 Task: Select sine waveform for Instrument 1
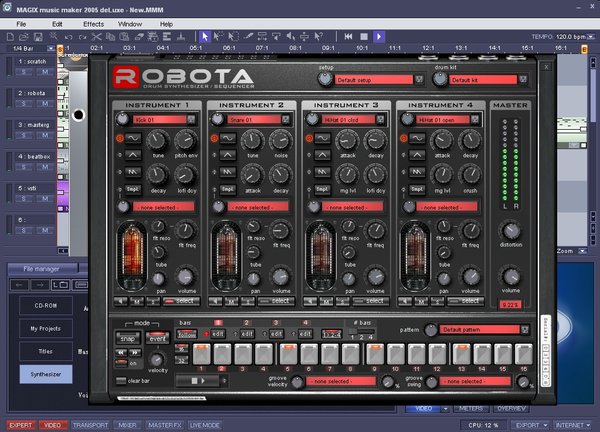point(133,138)
